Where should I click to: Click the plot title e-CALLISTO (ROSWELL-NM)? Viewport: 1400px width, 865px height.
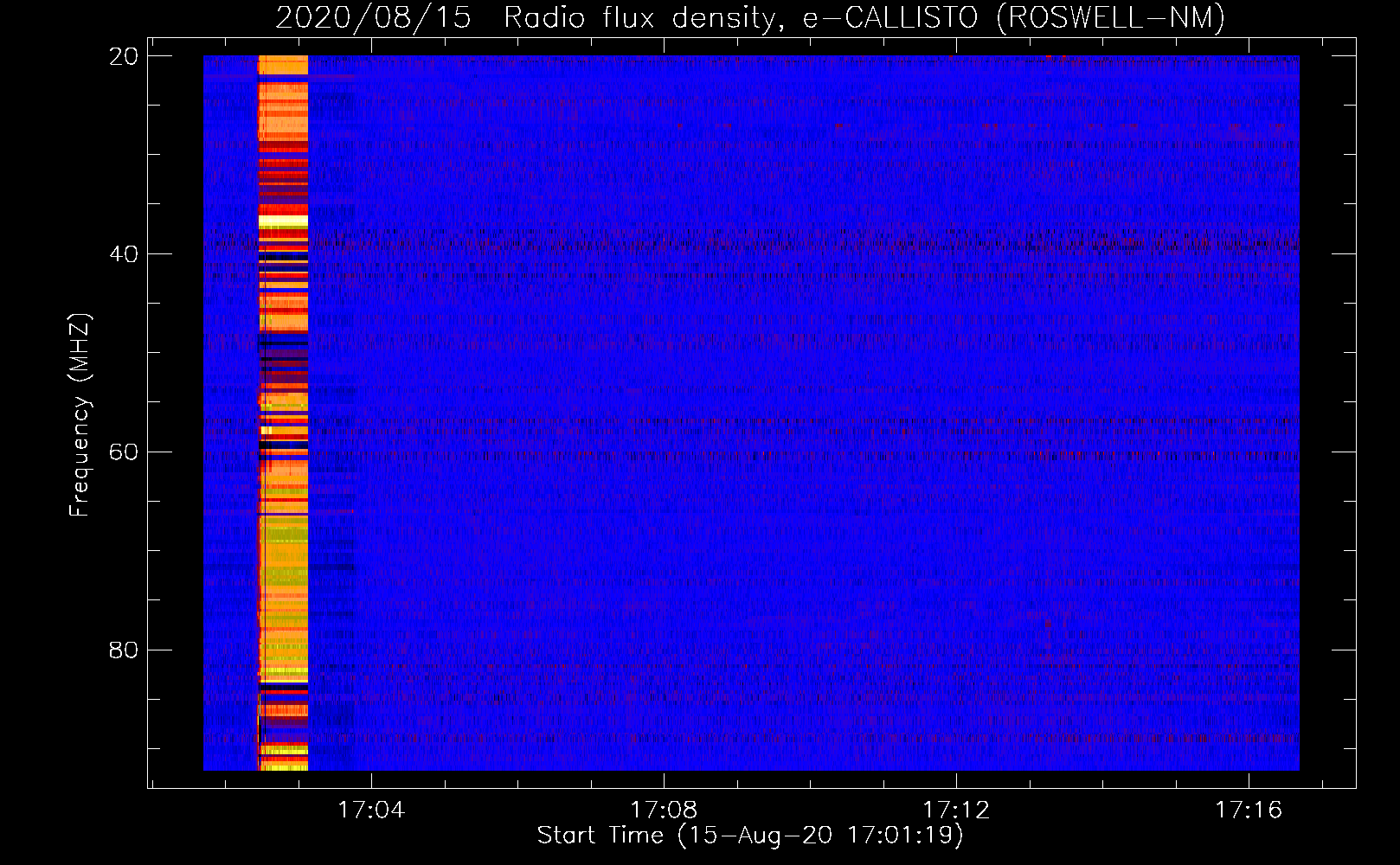coord(1014,18)
